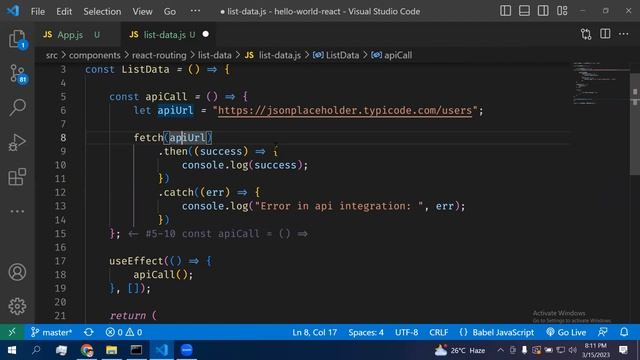Open the Explorer view in activity bar
The height and width of the screenshot is (360, 640).
click(x=17, y=39)
